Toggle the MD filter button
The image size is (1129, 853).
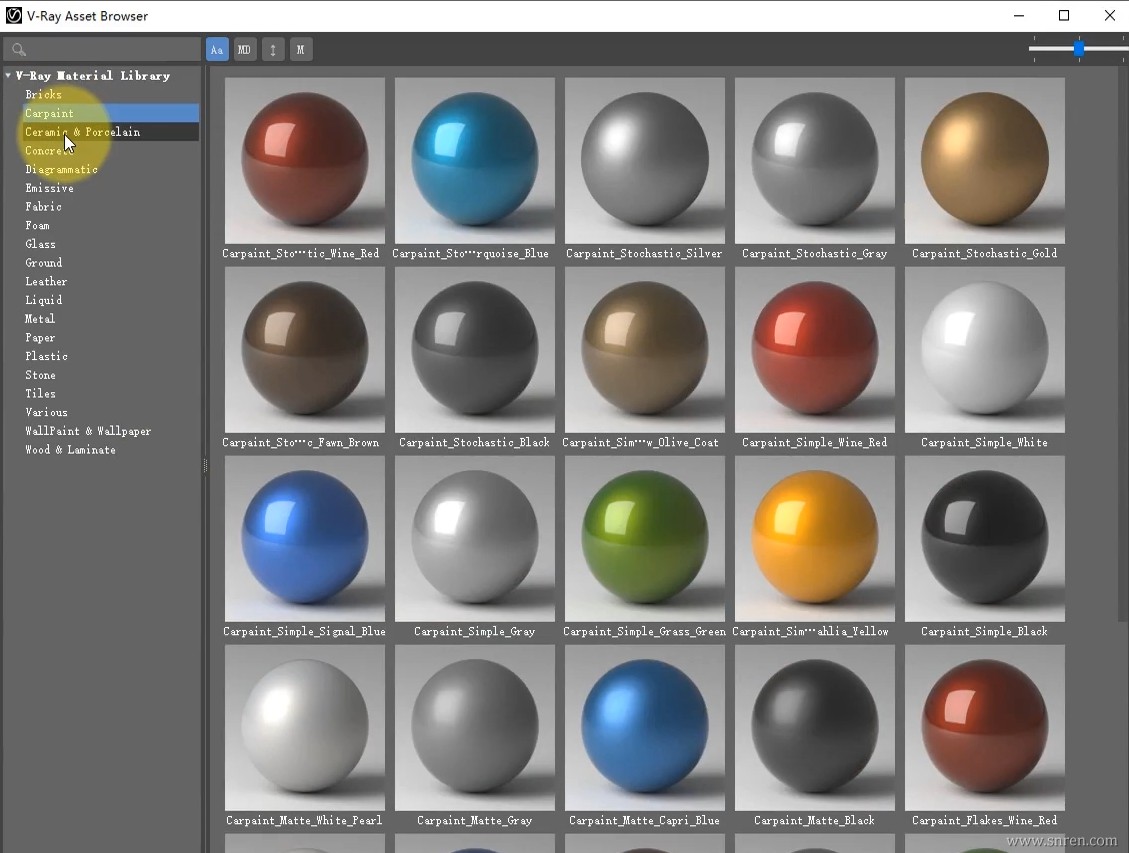click(x=245, y=50)
